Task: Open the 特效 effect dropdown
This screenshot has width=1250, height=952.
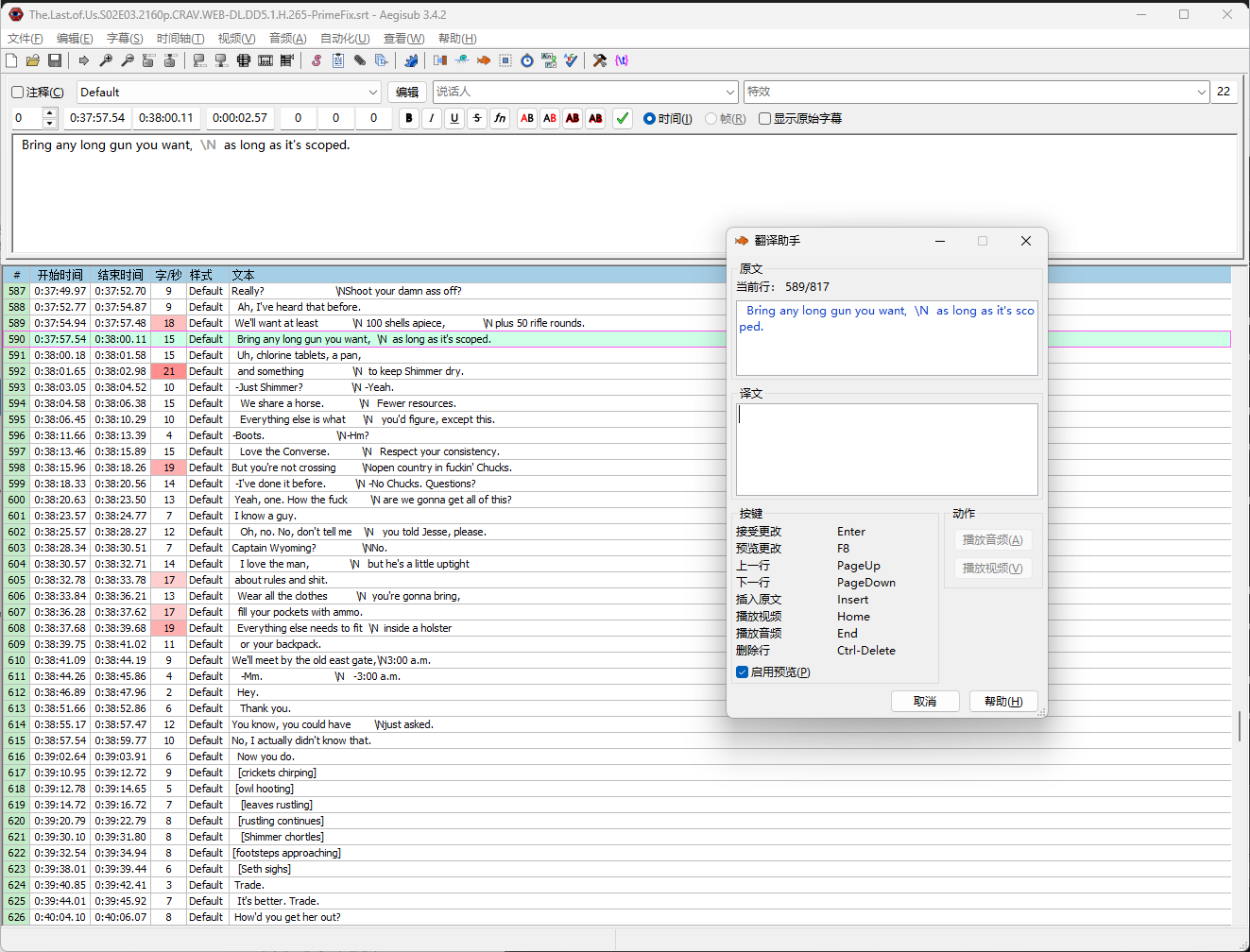Action: pos(976,92)
